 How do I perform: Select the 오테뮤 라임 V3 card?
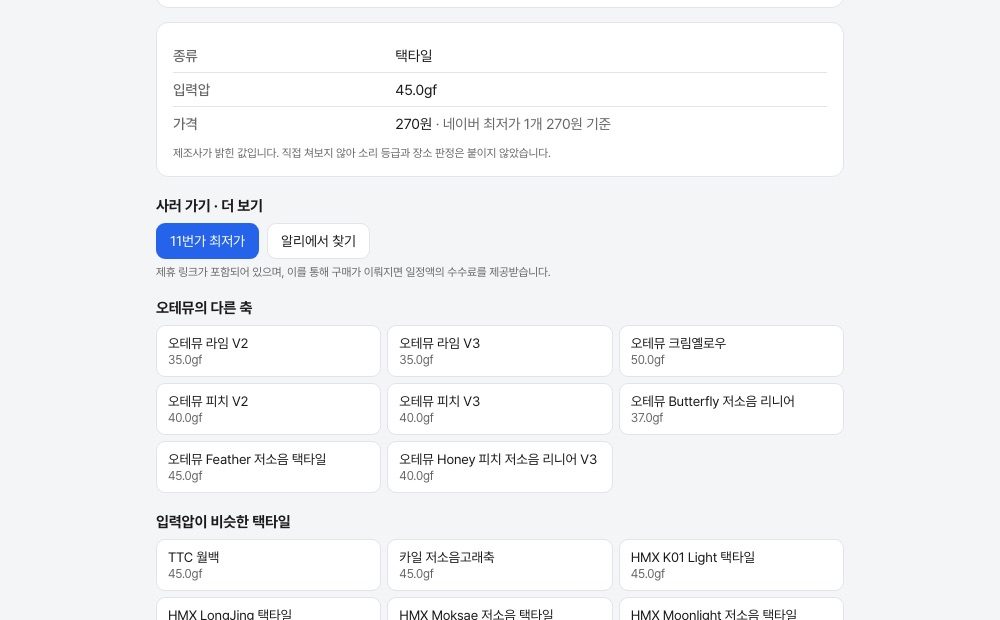pos(500,351)
